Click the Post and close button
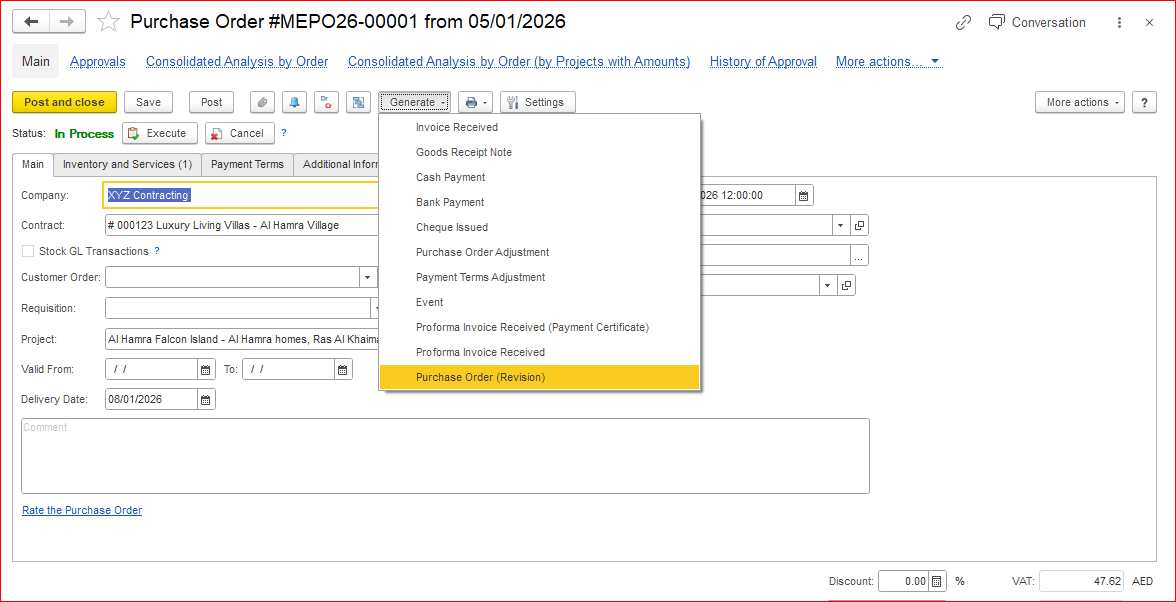This screenshot has height=602, width=1176. pos(64,102)
